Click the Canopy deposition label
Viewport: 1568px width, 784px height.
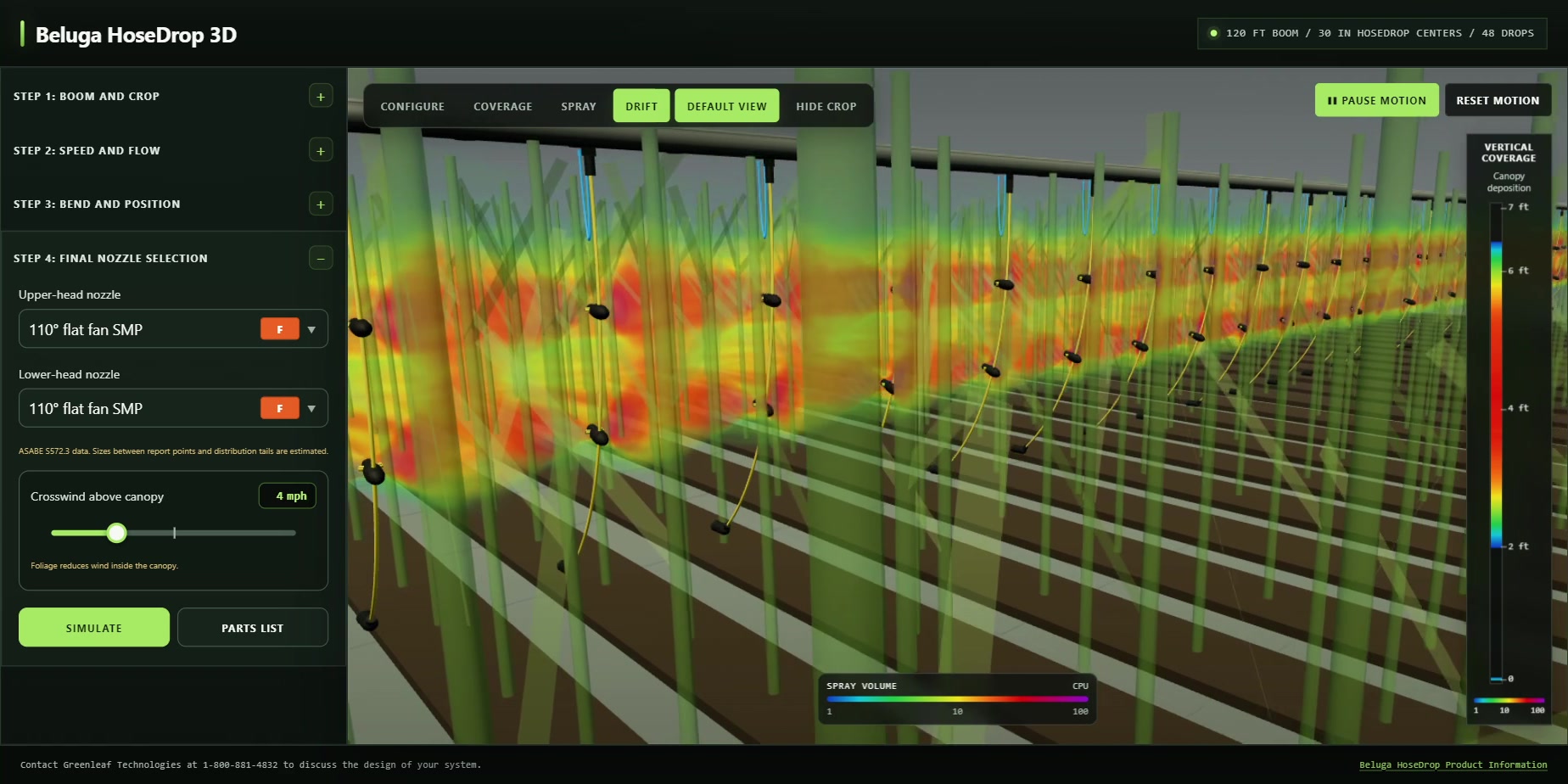click(x=1509, y=182)
